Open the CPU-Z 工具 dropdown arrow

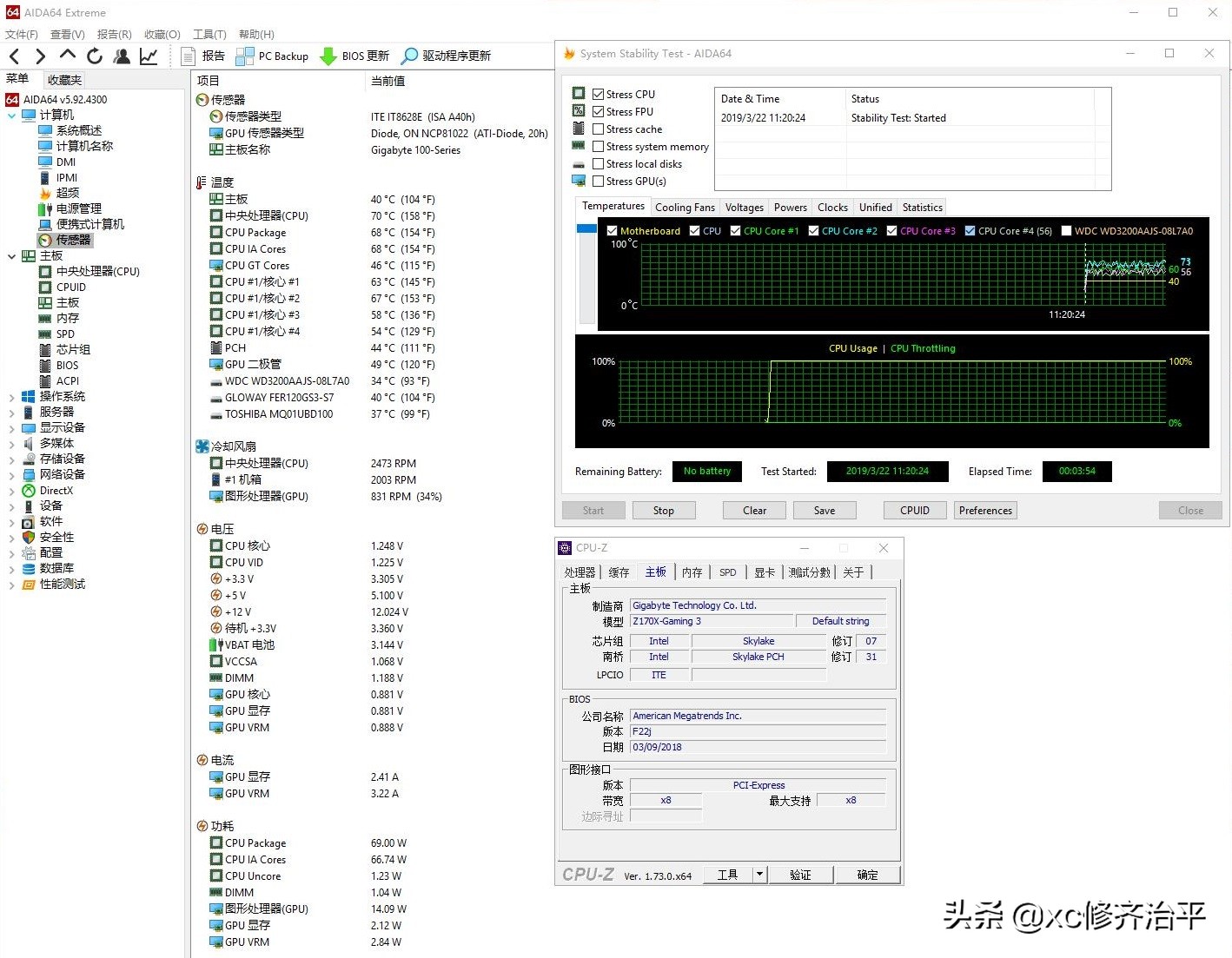pos(759,875)
